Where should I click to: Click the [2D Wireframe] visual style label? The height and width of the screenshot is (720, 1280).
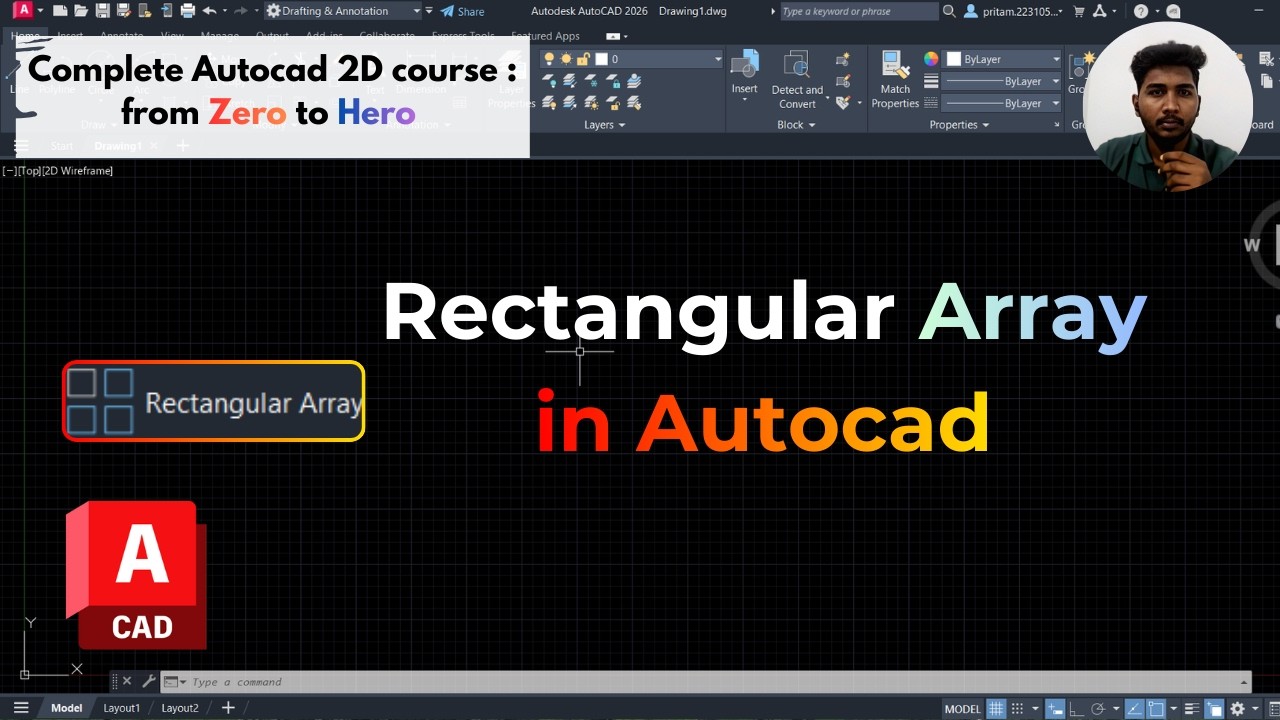[x=78, y=171]
